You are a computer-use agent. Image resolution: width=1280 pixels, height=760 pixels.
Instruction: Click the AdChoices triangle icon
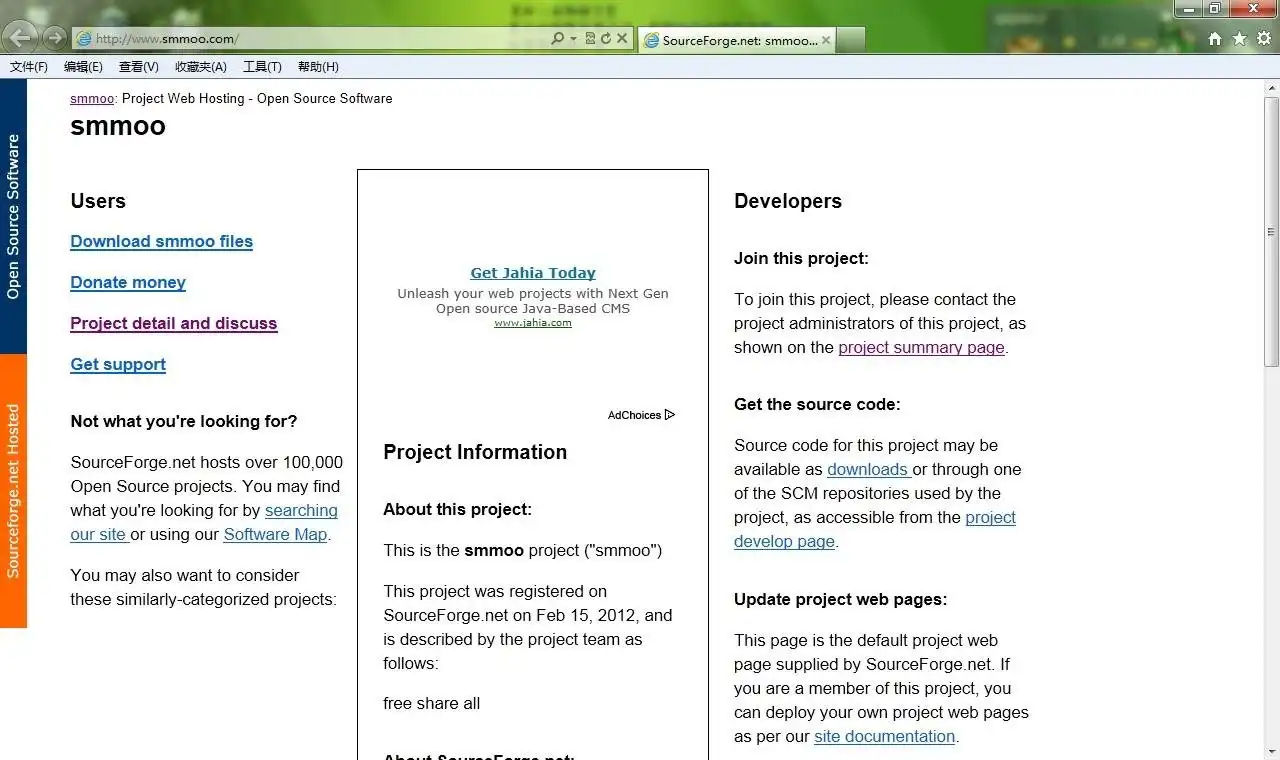click(670, 415)
